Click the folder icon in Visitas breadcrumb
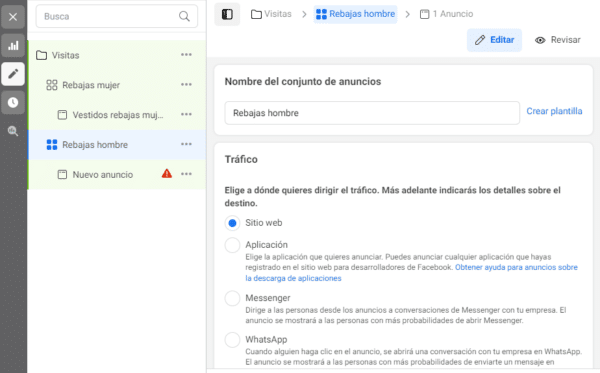 coord(256,15)
